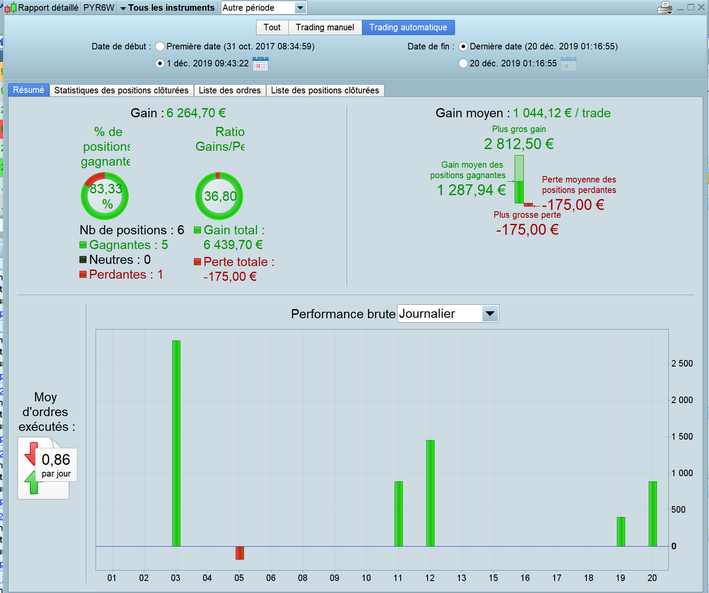Click the green bar for day 12
Viewport: 709px width, 593px height.
[x=430, y=493]
